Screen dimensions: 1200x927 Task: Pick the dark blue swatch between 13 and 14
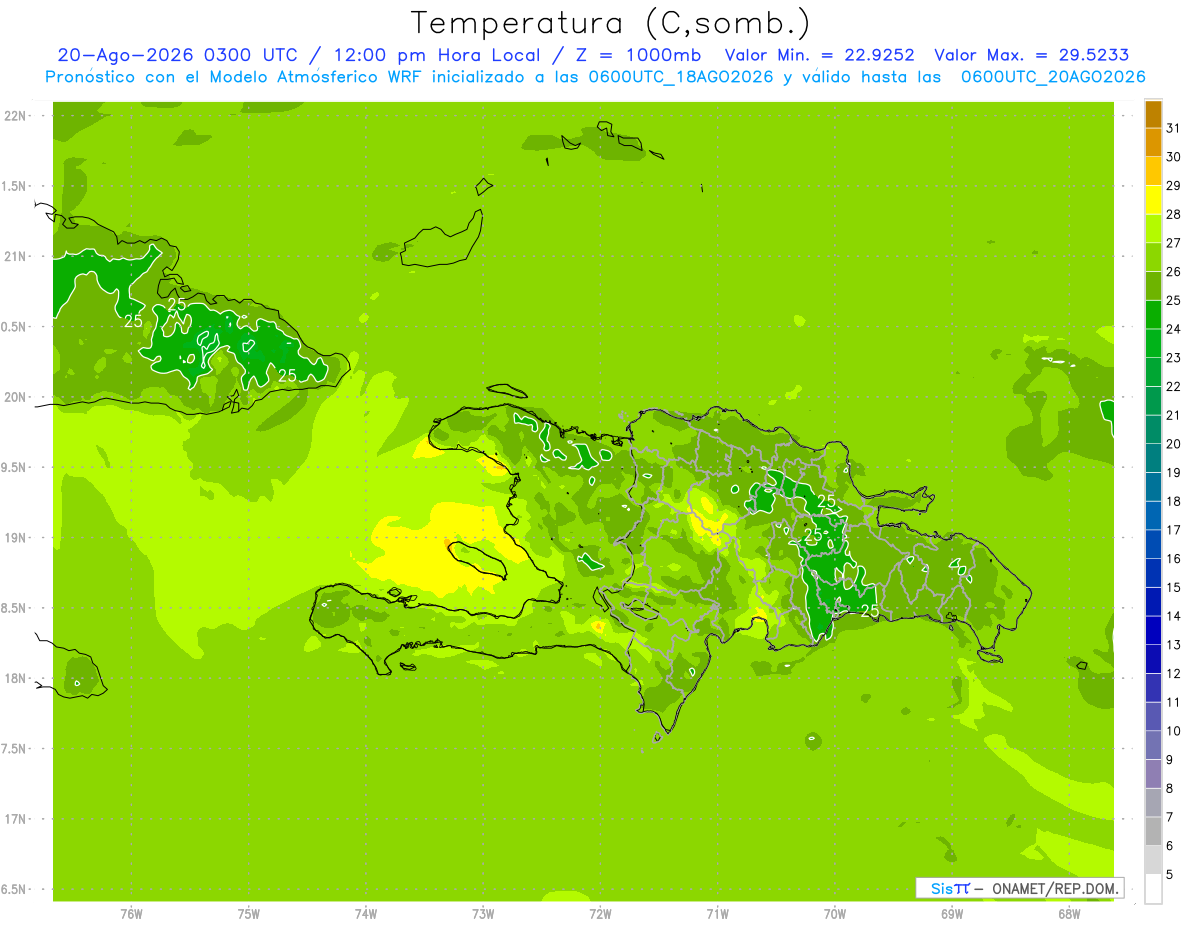[x=1154, y=630]
